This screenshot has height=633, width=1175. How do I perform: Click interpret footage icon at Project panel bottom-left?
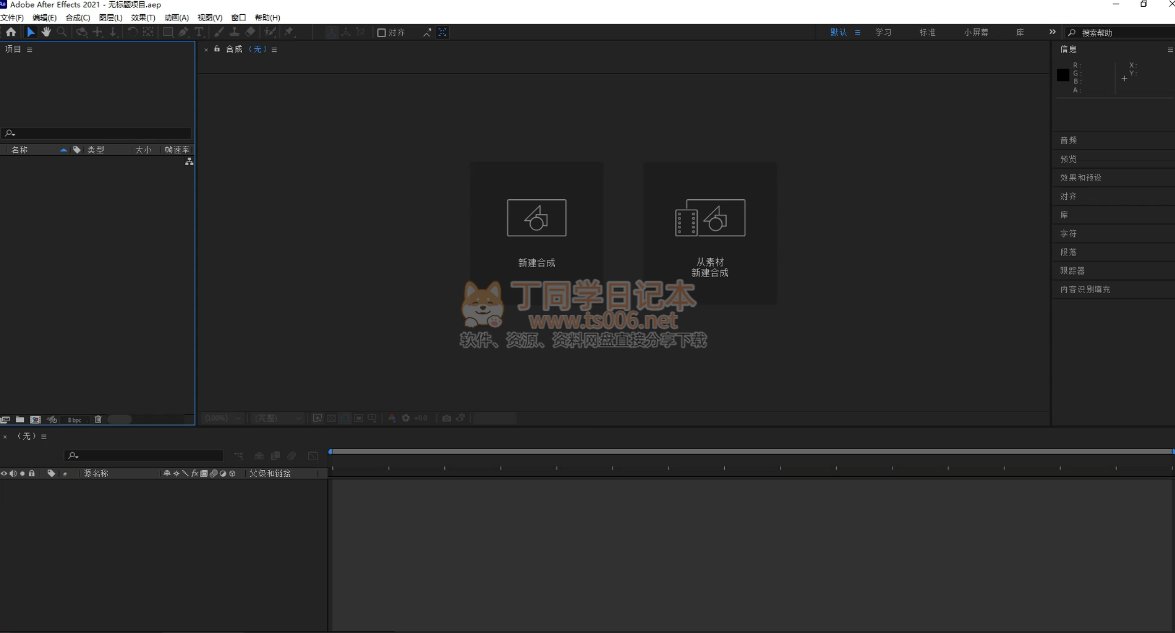point(5,420)
